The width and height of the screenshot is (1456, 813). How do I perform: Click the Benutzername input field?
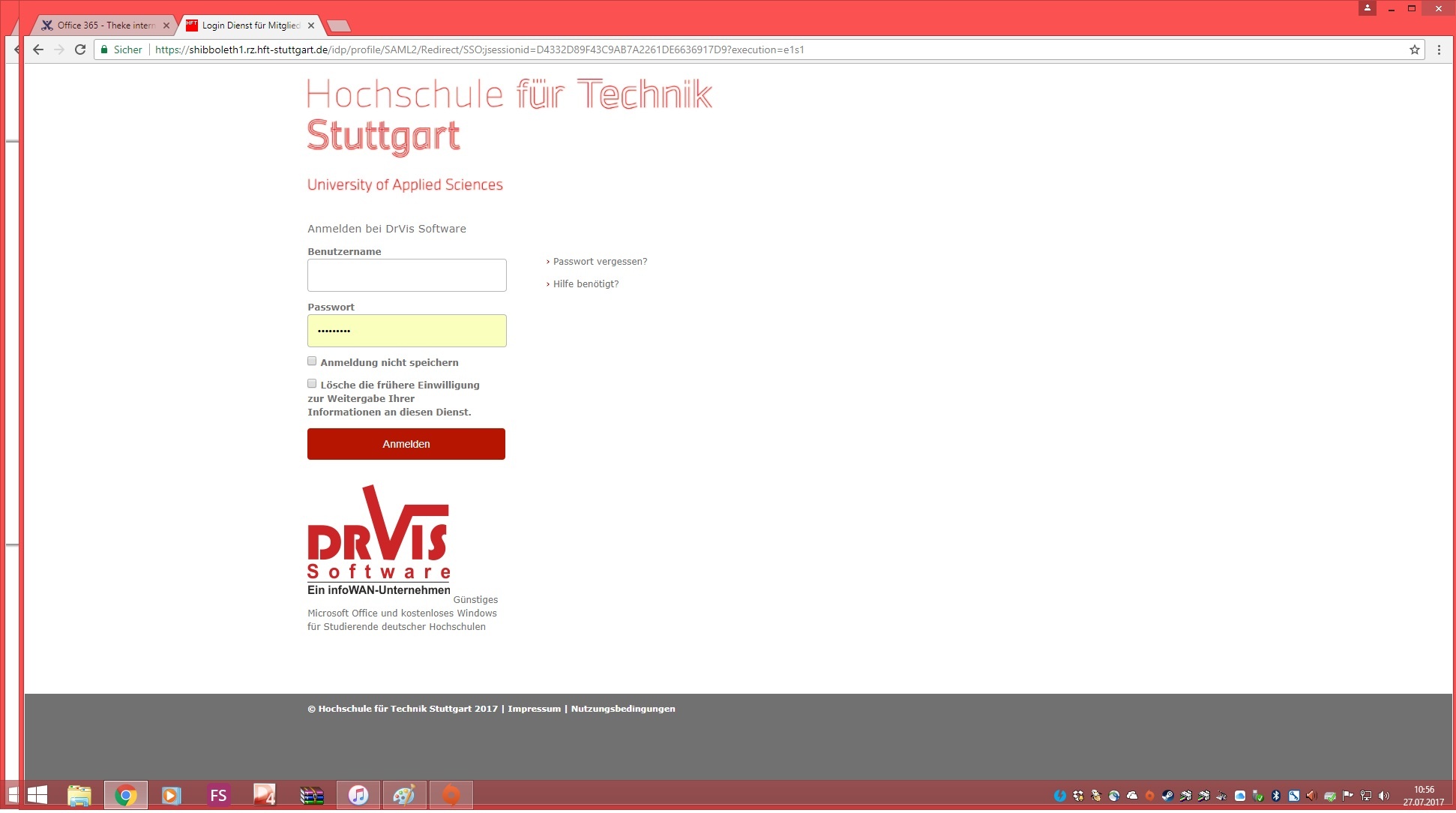click(406, 275)
